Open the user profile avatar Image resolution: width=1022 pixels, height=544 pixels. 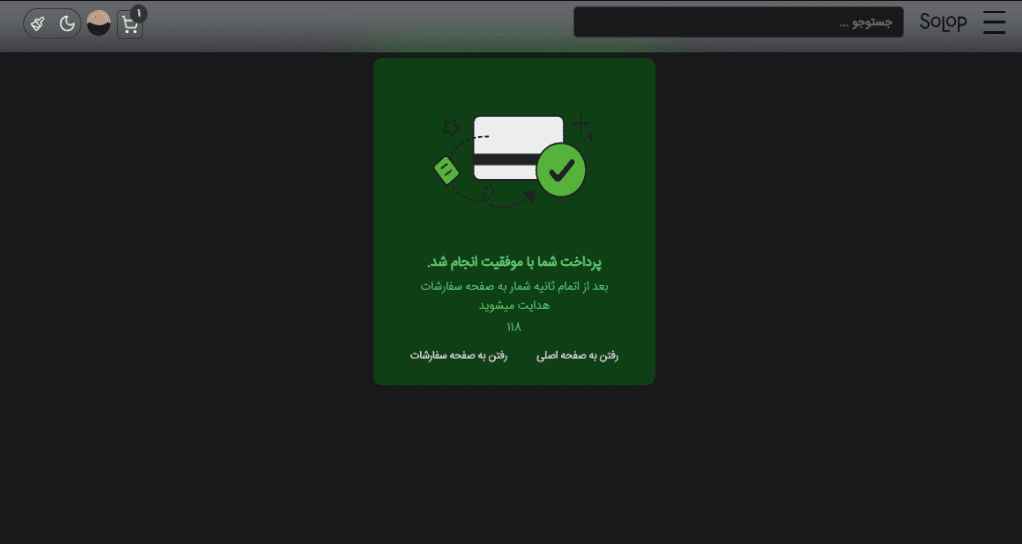point(98,23)
